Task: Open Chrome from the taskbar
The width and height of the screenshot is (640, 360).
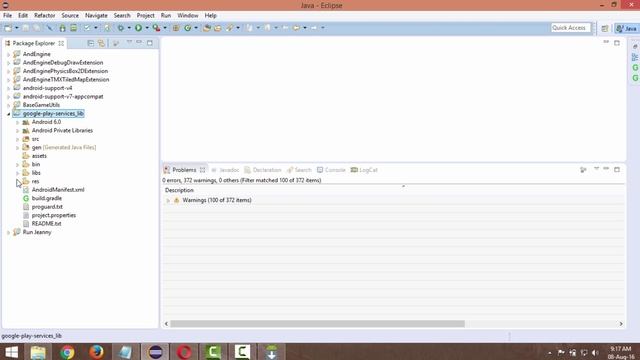Action: coord(67,352)
